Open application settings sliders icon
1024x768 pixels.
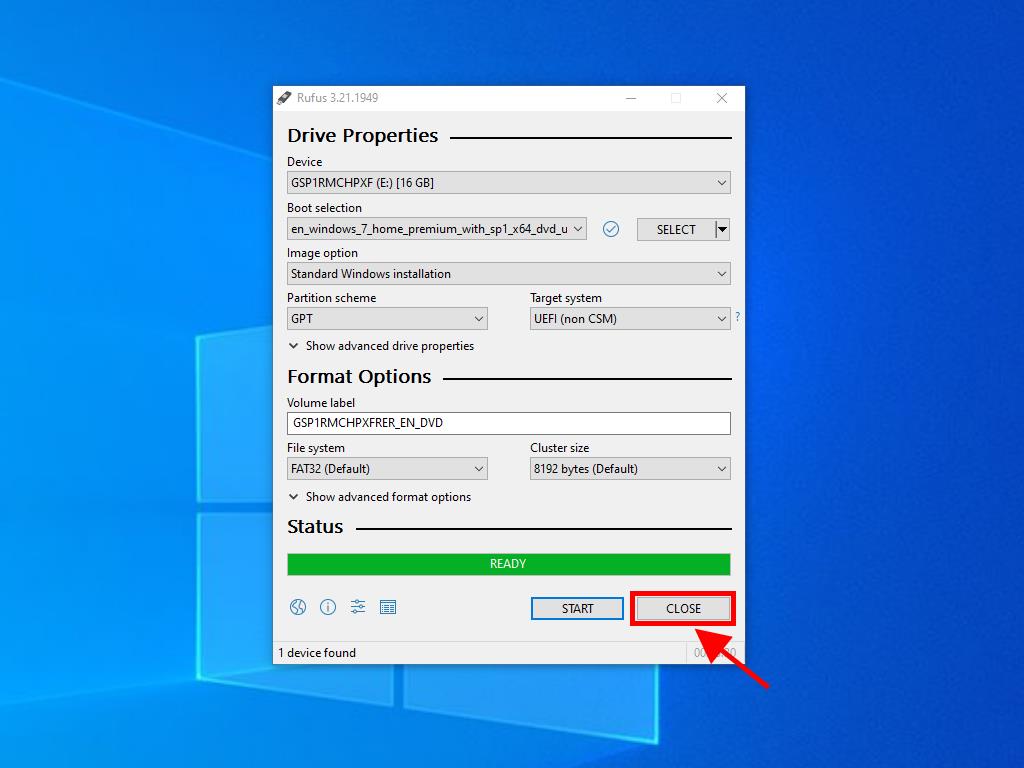(358, 607)
